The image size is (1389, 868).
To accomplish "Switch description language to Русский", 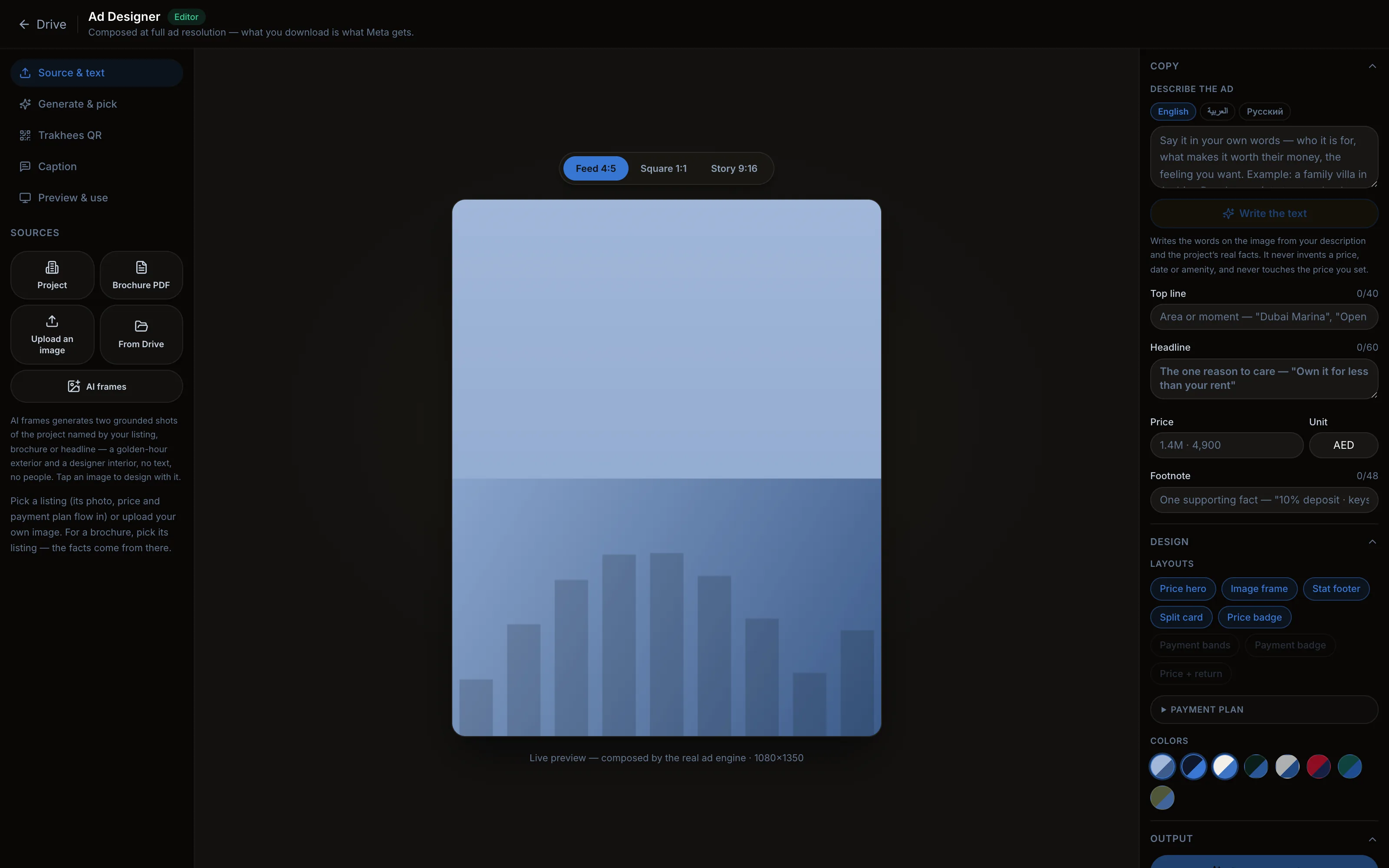I will point(1264,112).
